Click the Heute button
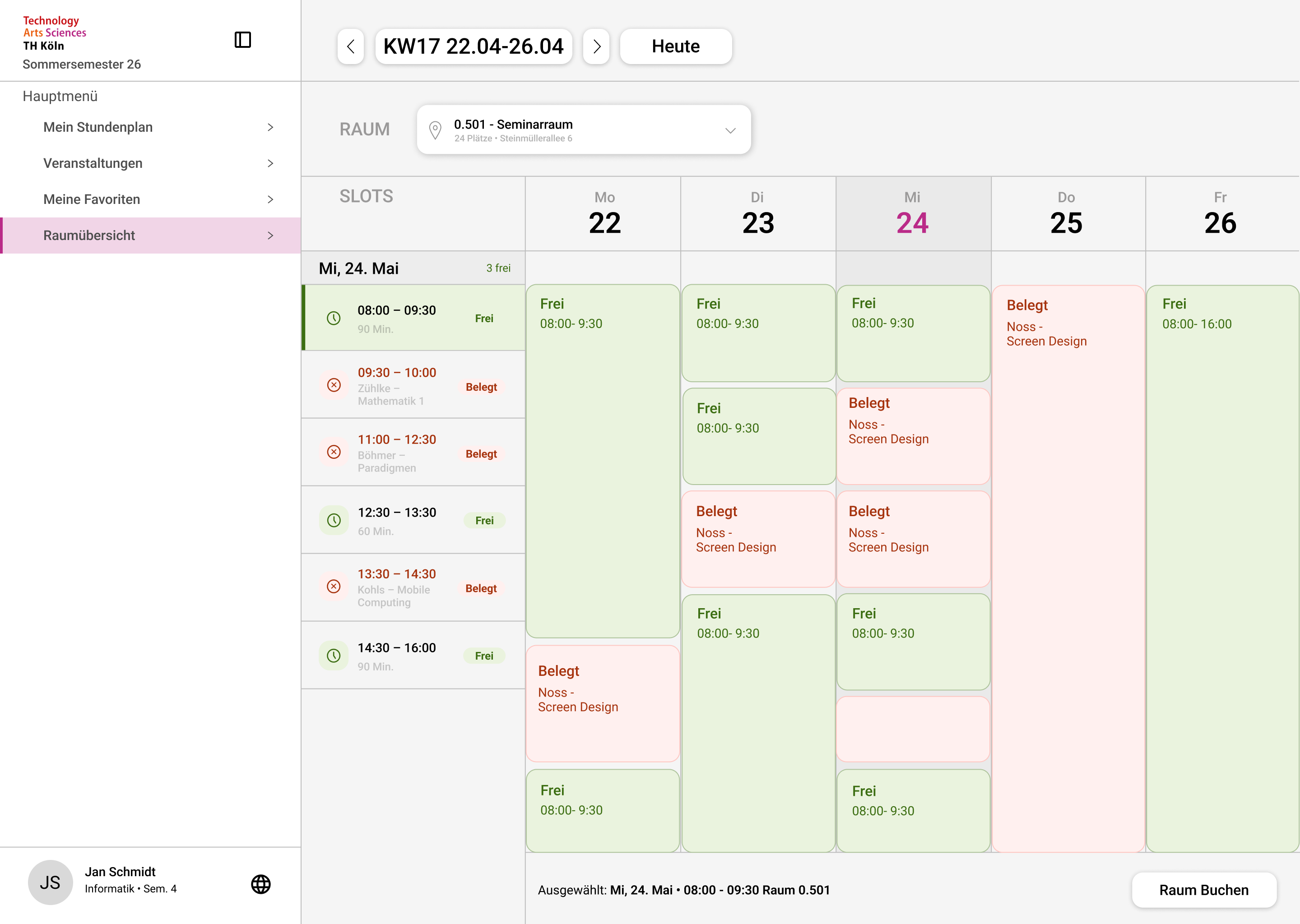Image resolution: width=1300 pixels, height=924 pixels. pos(676,46)
